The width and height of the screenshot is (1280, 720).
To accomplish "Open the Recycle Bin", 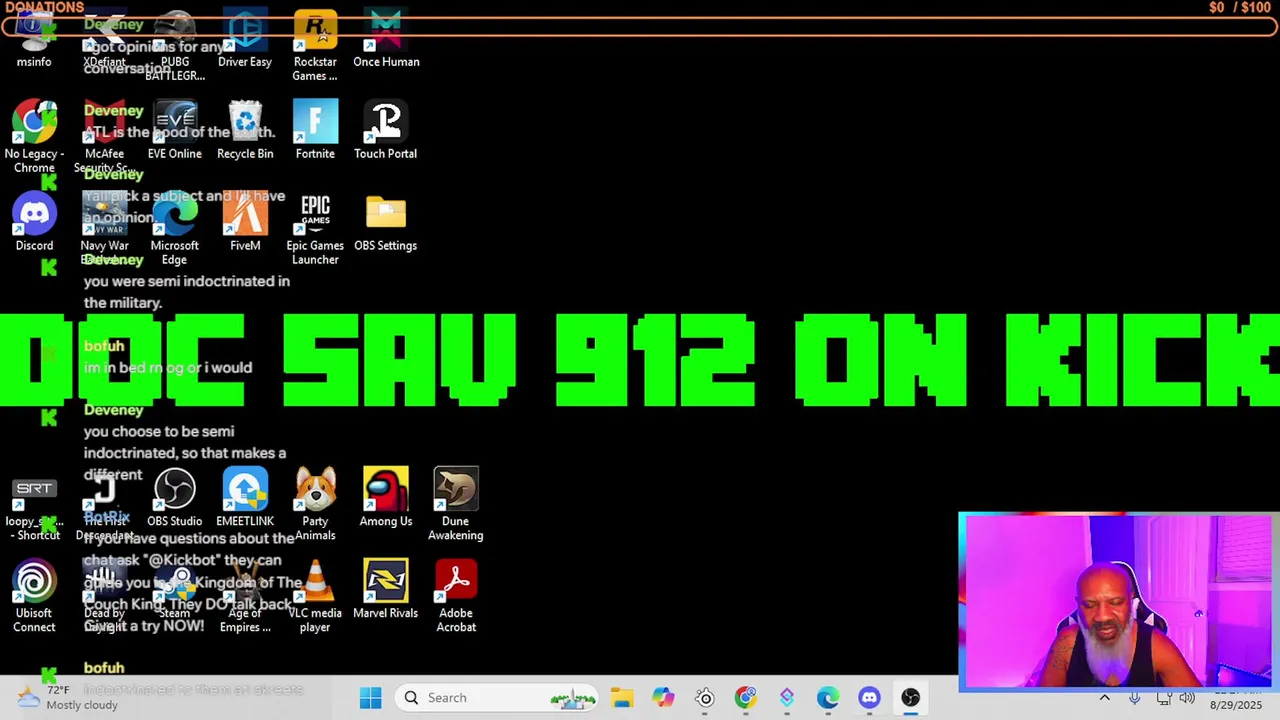I will 245,130.
